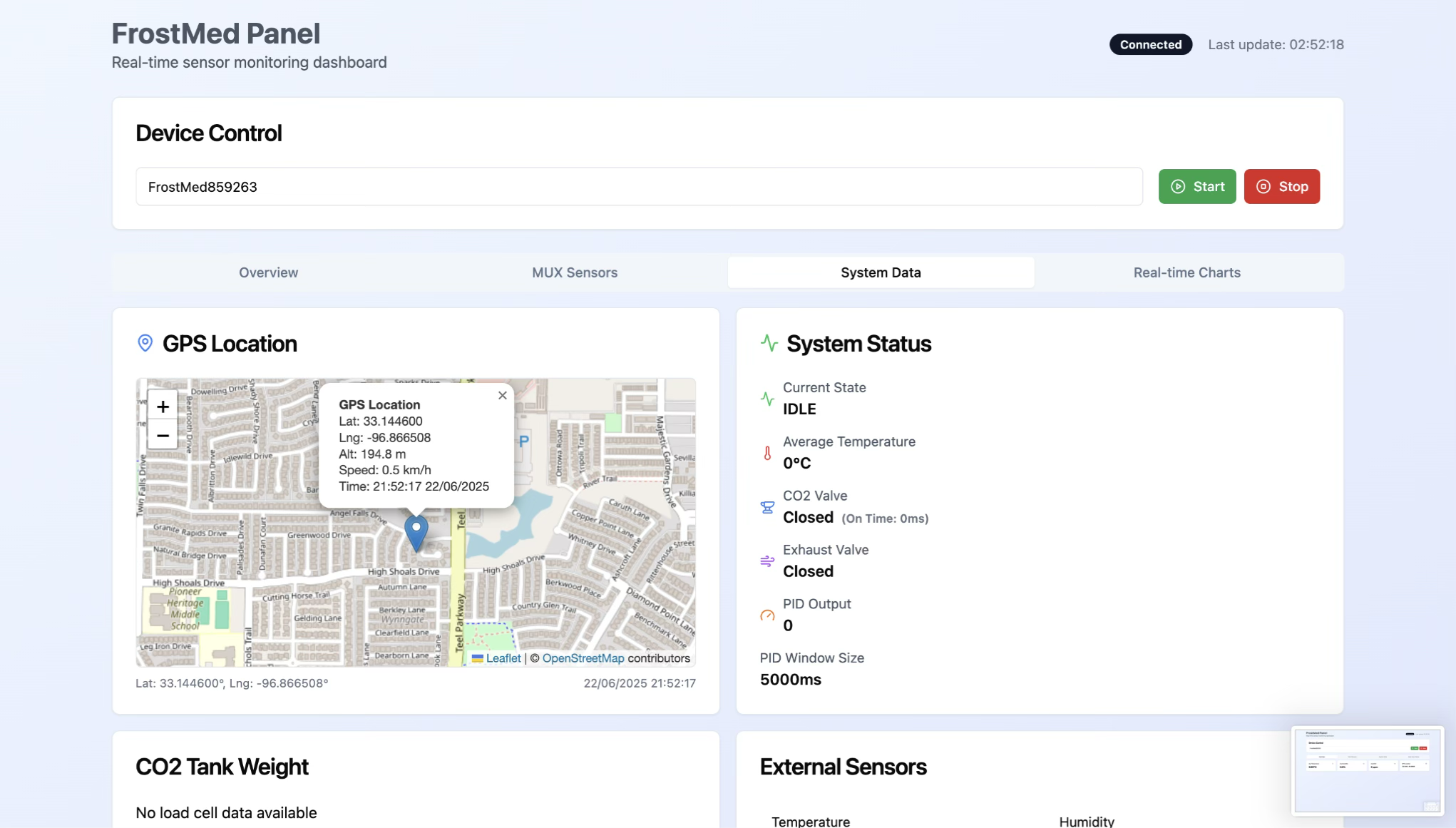Screen dimensions: 1456x828
Task: Zoom in on the map
Action: (163, 407)
